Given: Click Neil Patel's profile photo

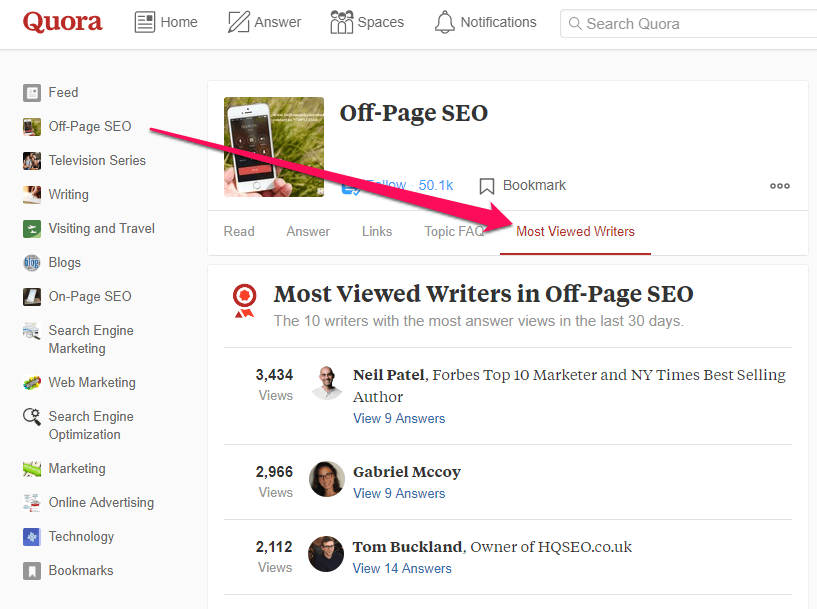Looking at the screenshot, I should [327, 383].
